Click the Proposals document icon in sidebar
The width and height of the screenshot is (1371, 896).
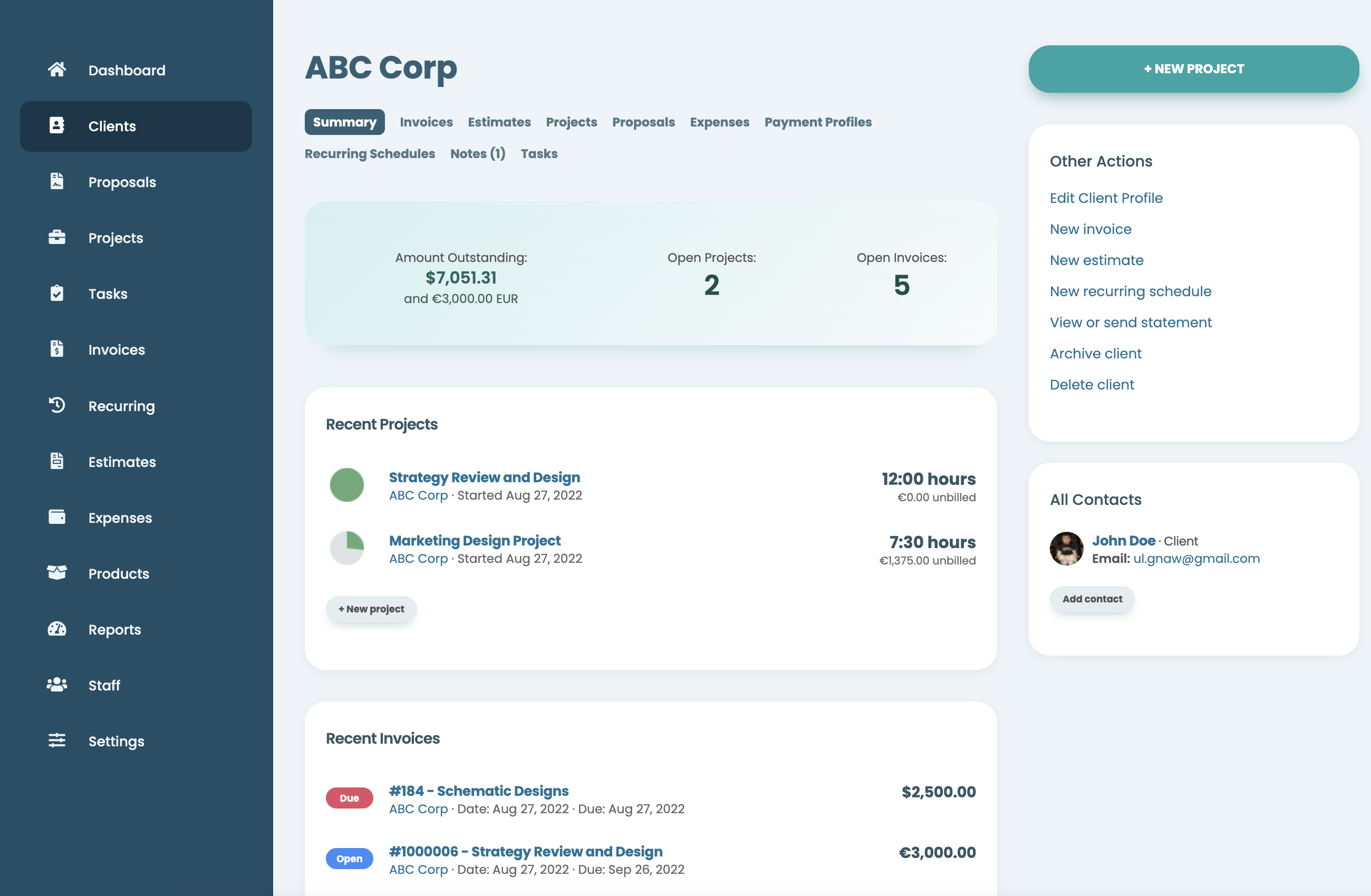point(56,181)
